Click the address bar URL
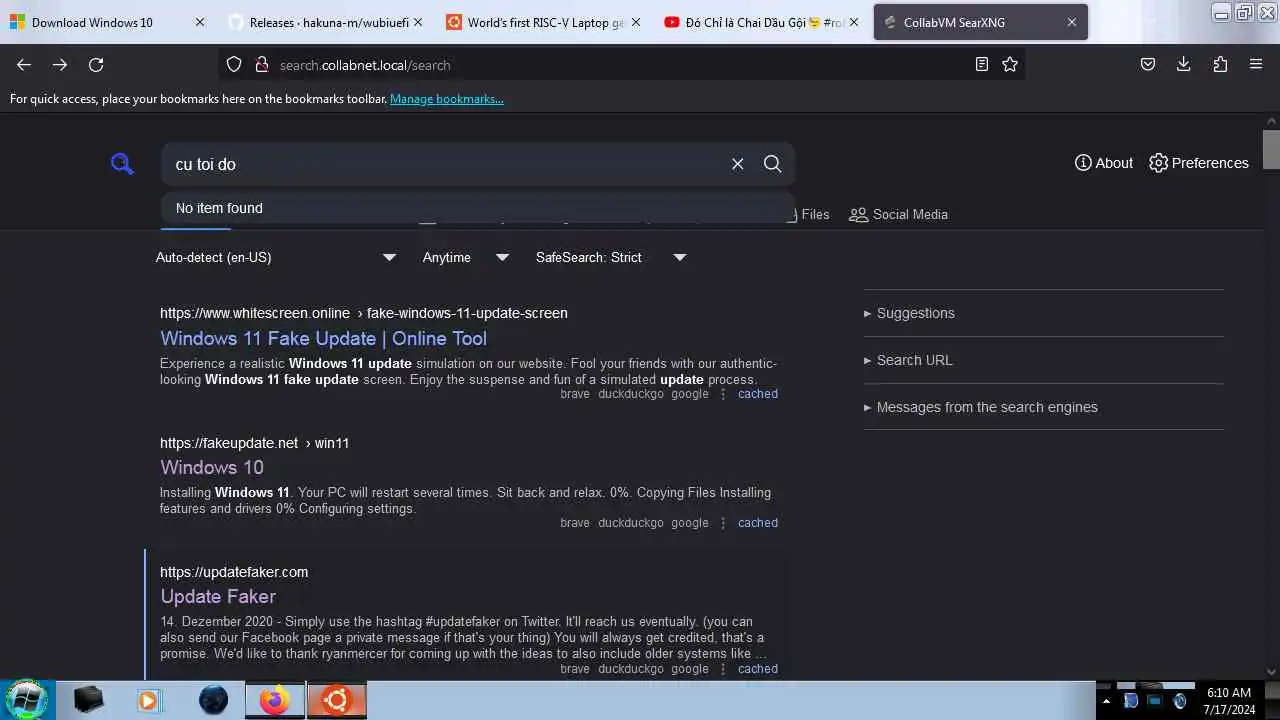This screenshot has height=720, width=1280. coord(365,65)
